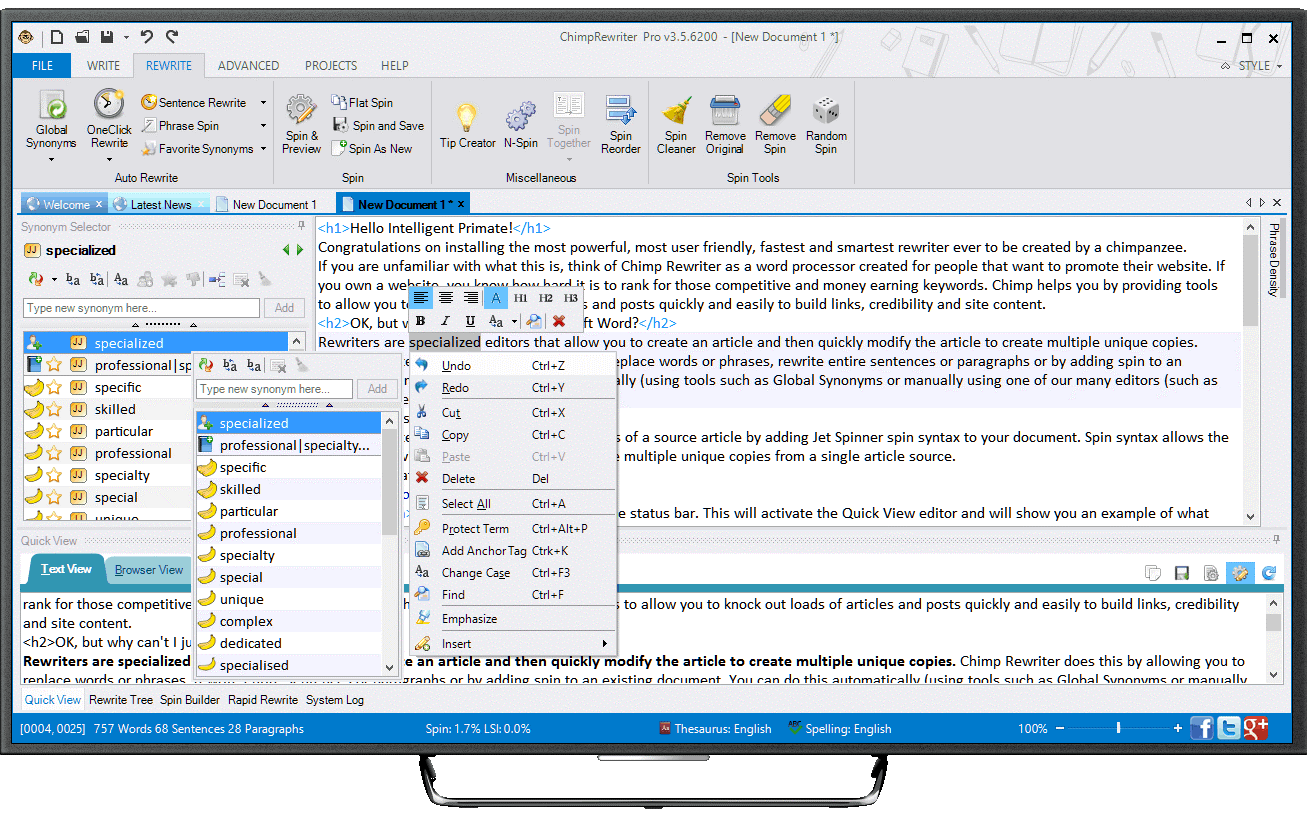The width and height of the screenshot is (1307, 824).
Task: Choose Emphasize from the context menu
Action: pyautogui.click(x=513, y=618)
